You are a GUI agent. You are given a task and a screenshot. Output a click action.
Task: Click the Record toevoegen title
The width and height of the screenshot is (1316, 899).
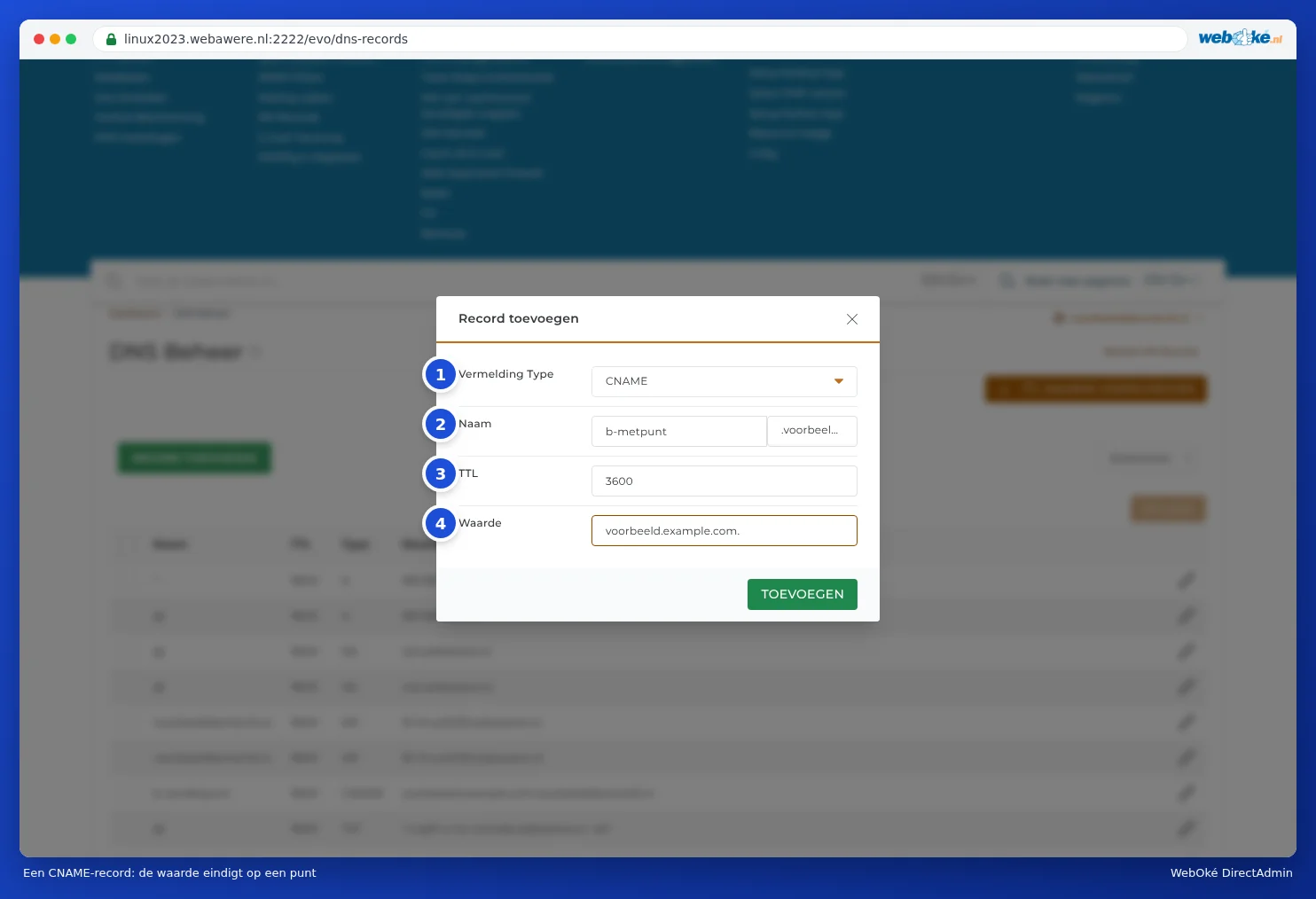(x=519, y=318)
